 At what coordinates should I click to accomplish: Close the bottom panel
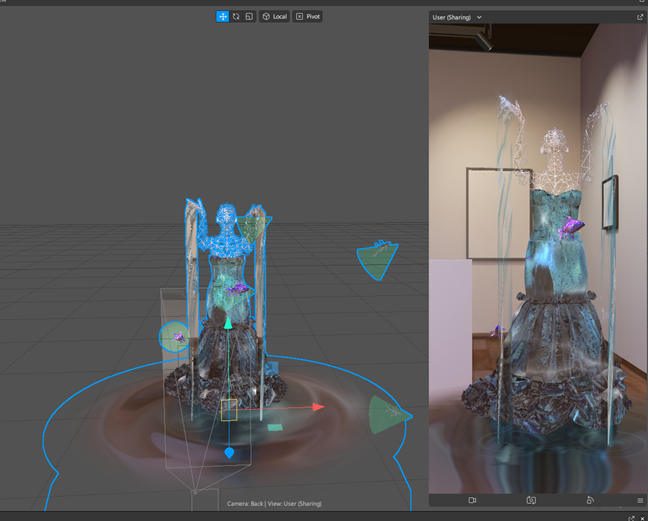coord(642,518)
